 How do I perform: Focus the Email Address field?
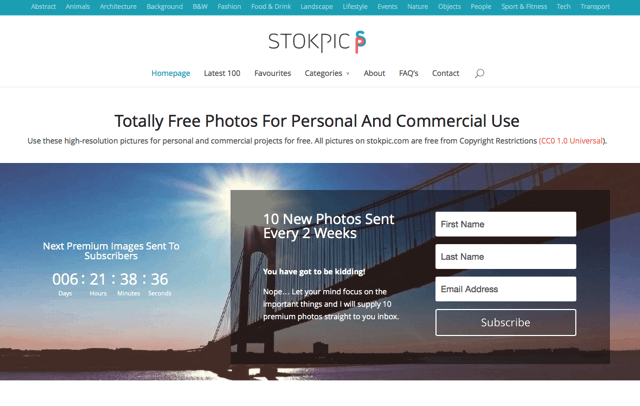pyautogui.click(x=506, y=289)
